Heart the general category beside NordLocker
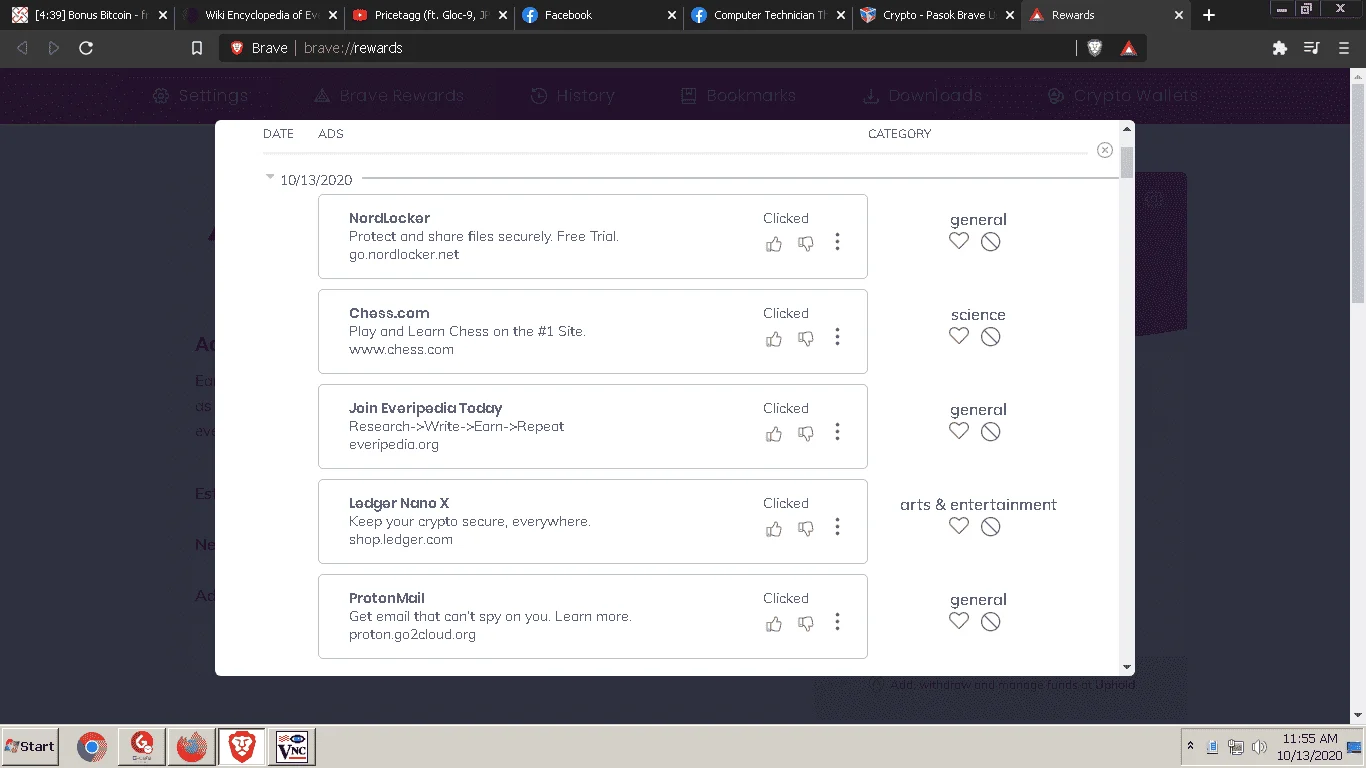 tap(959, 241)
